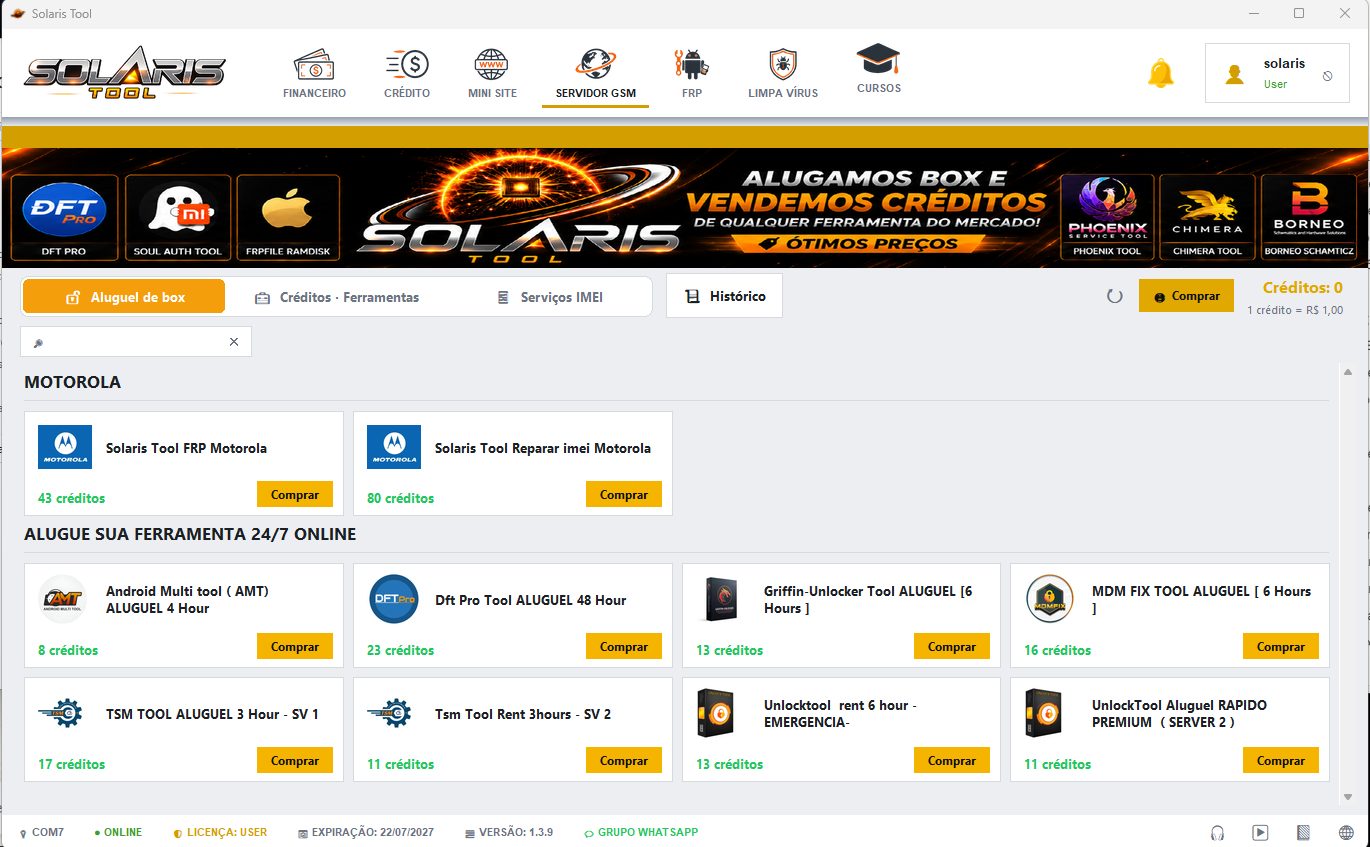Click the MDM Fix hexagon icon
The image size is (1370, 847).
coord(1050,599)
